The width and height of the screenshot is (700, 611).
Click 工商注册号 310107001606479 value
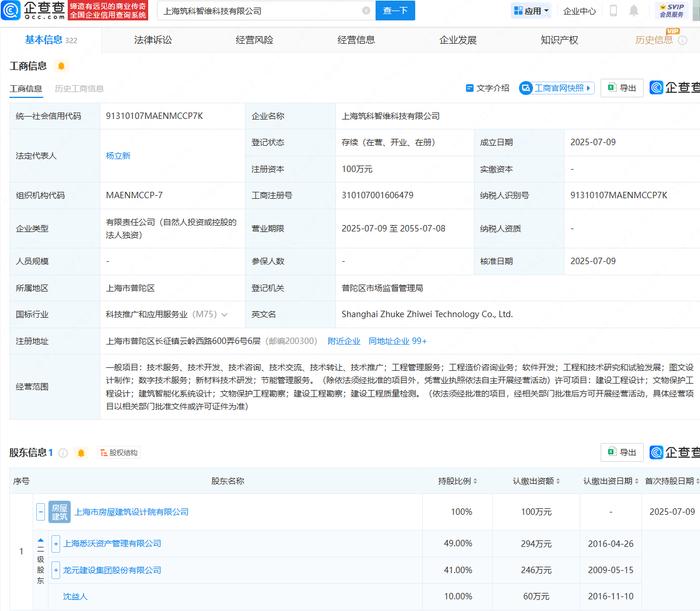click(x=378, y=195)
